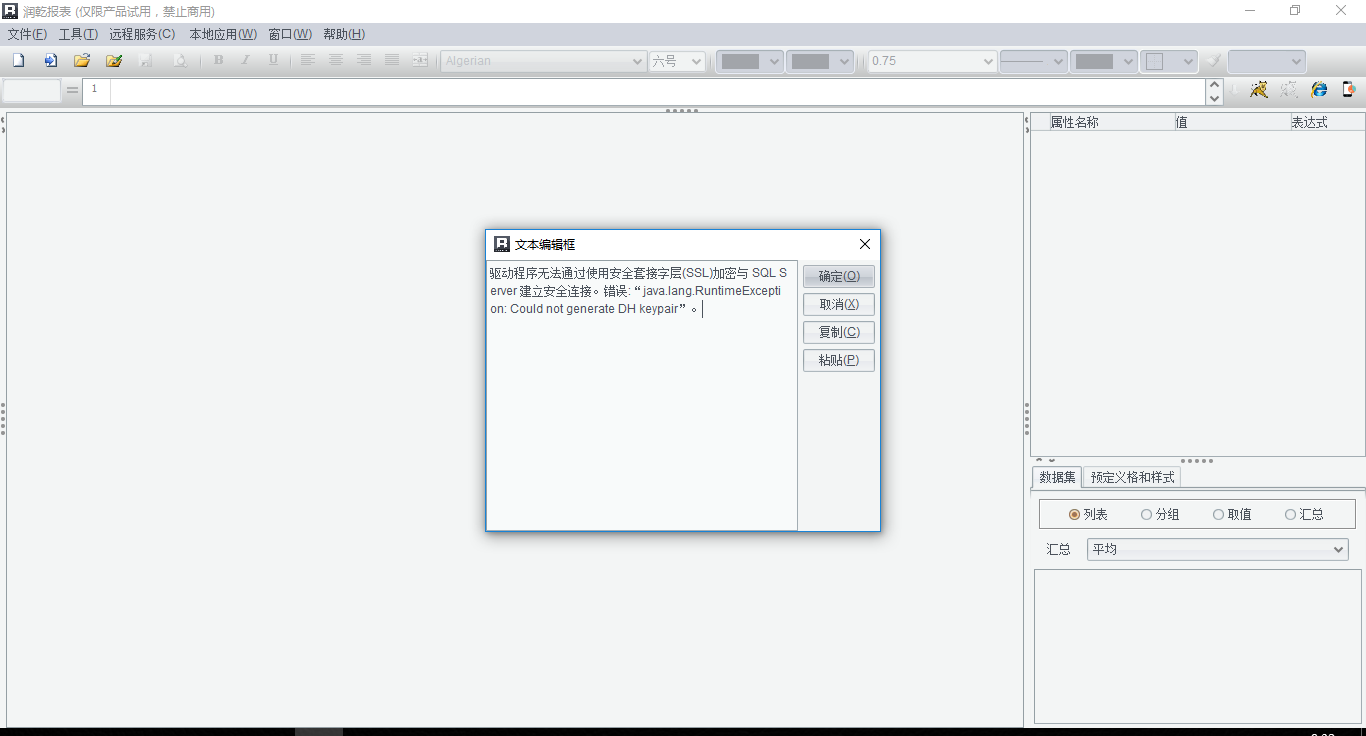Click the import icon with the blue arrow

[x=50, y=61]
